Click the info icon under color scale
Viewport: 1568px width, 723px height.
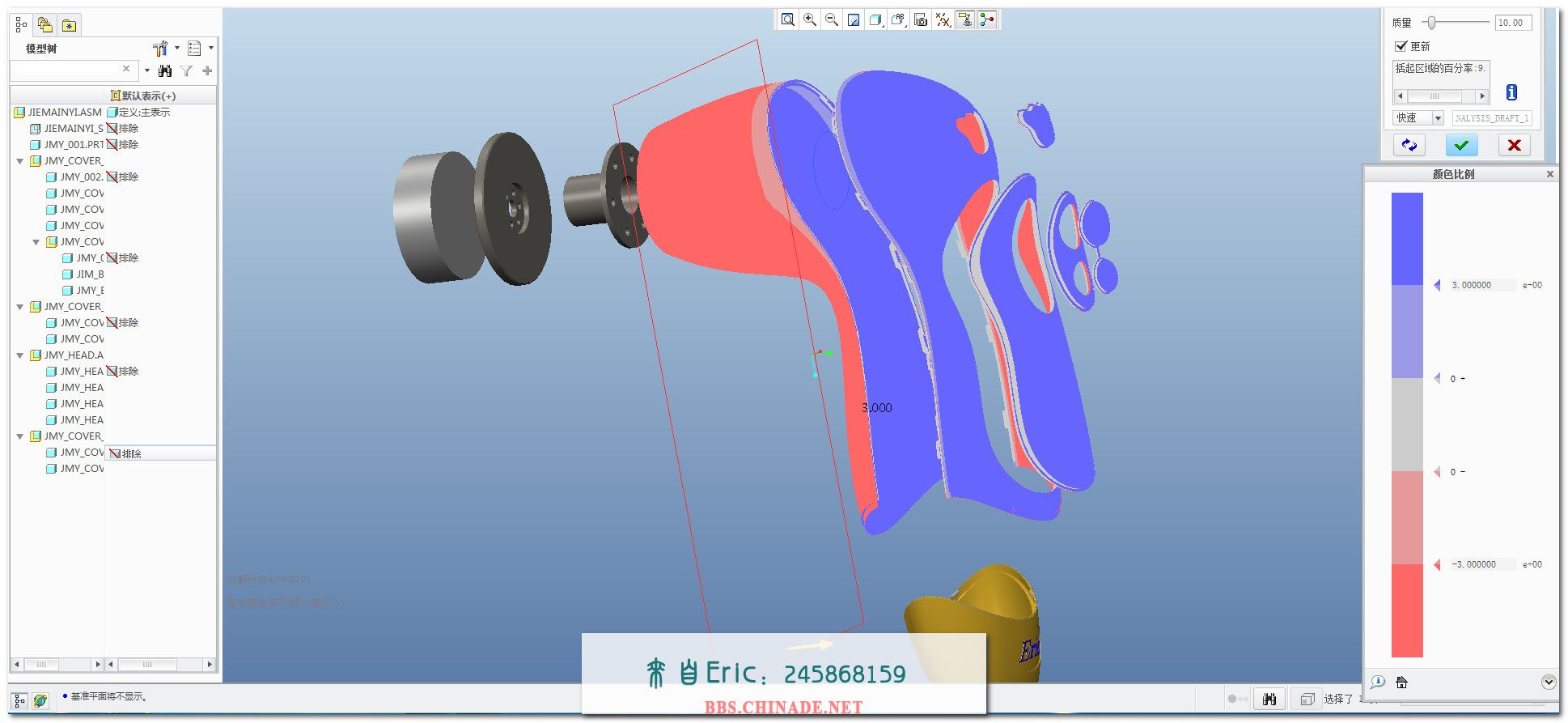1379,683
